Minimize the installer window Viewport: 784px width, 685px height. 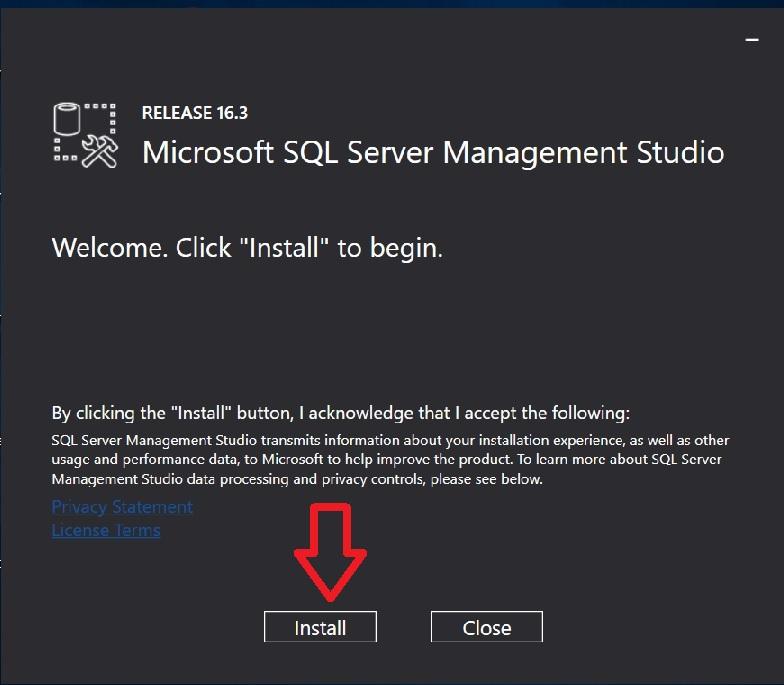(x=752, y=38)
